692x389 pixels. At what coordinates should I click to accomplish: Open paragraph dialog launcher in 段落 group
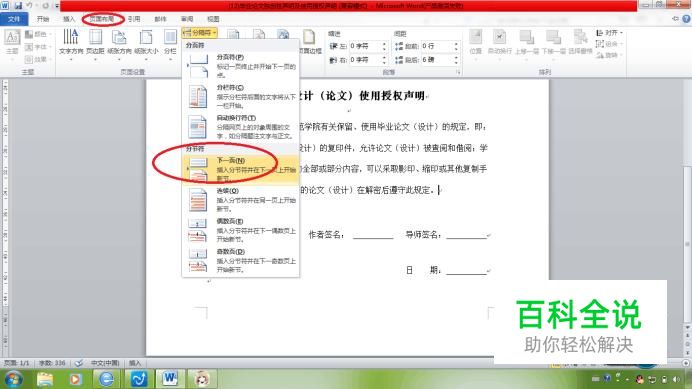pyautogui.click(x=459, y=72)
